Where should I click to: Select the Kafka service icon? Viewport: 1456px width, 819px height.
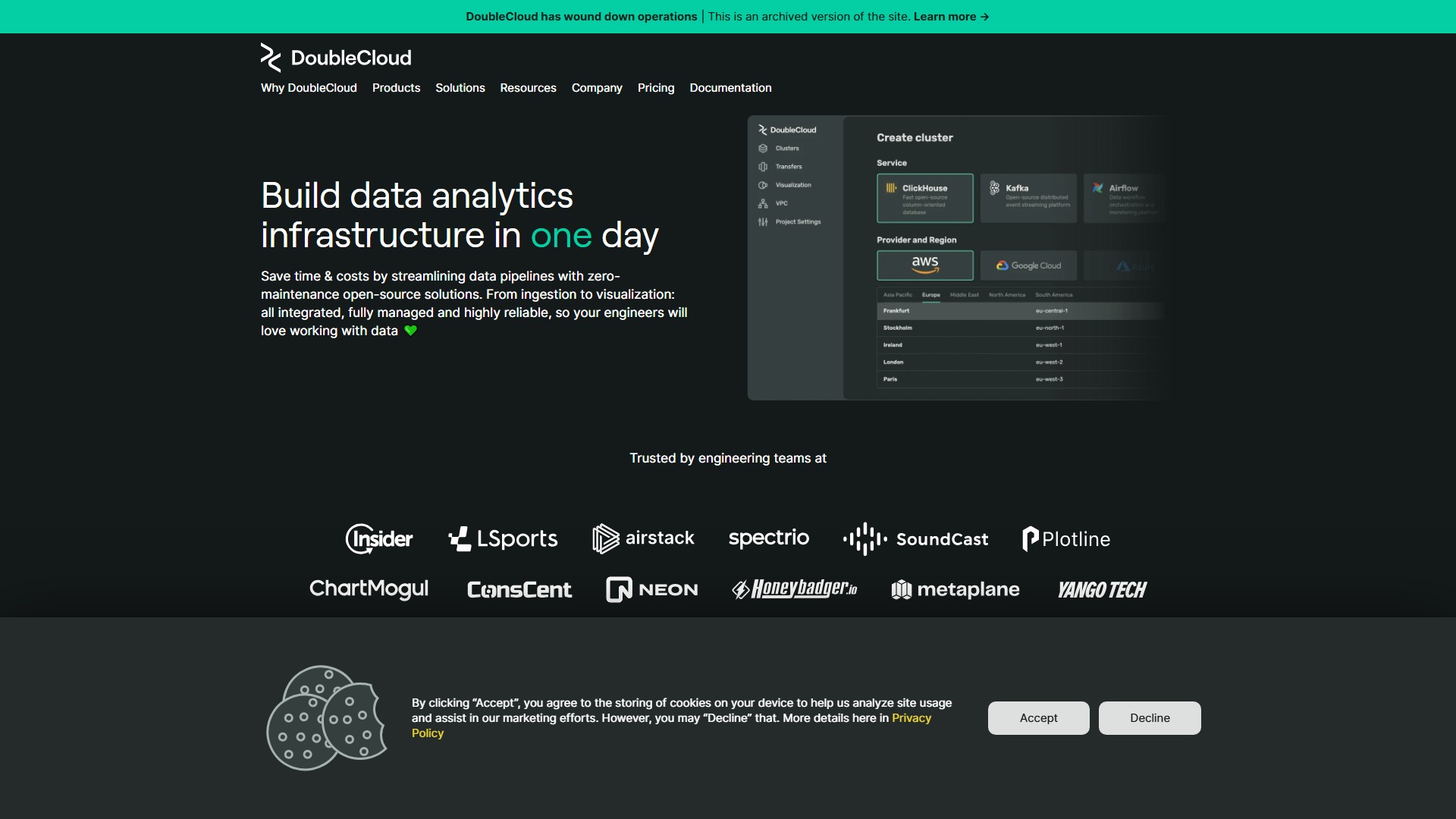pyautogui.click(x=993, y=188)
